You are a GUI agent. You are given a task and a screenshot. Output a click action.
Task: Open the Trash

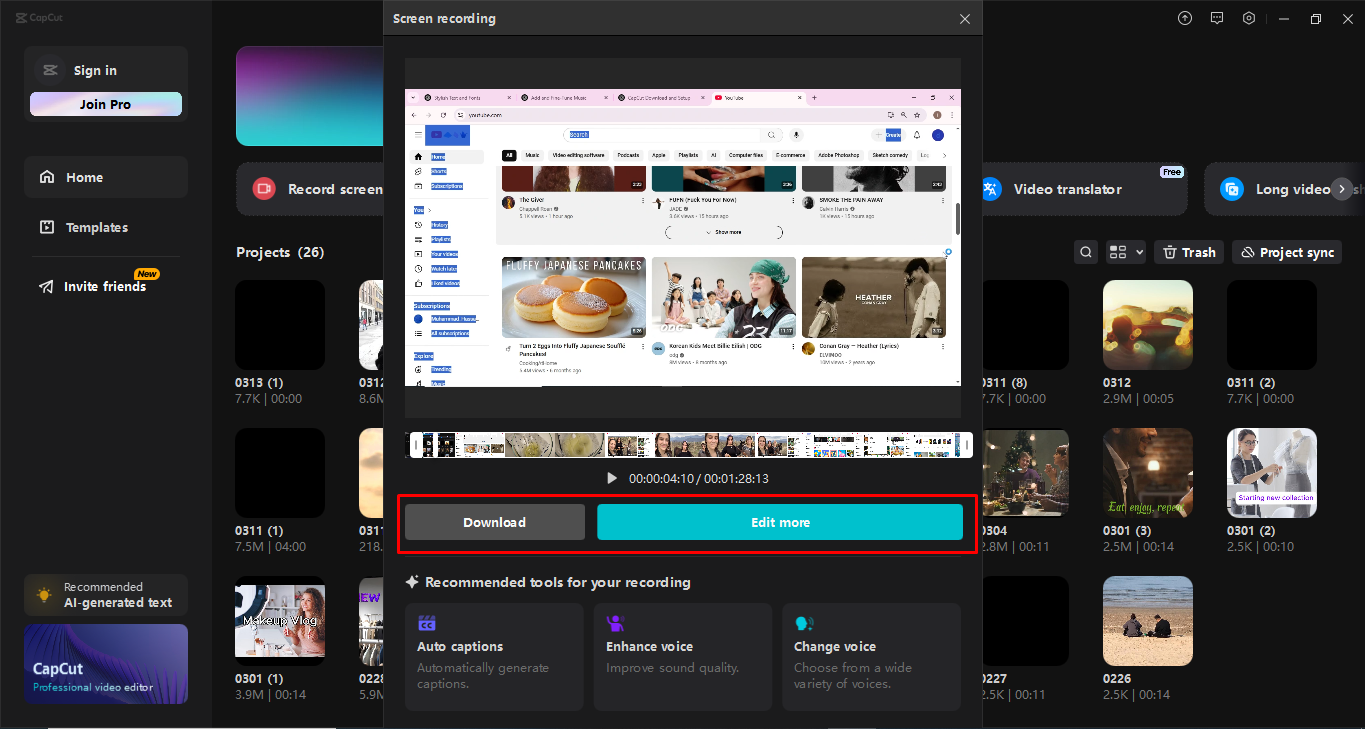1189,252
